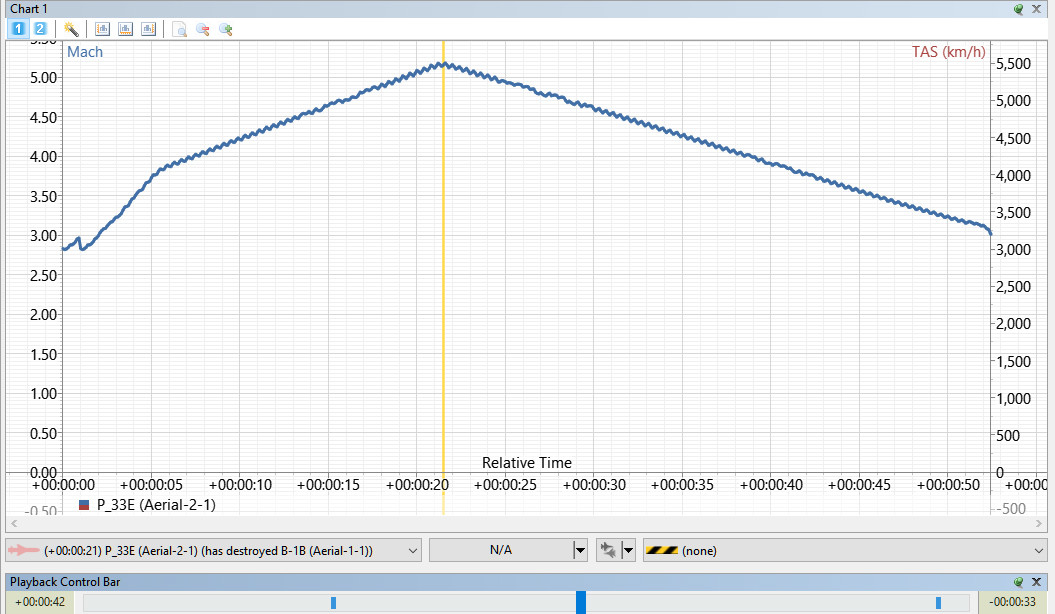Screen dimensions: 1055x614
Task: Click the Playback Control Bar title
Action: [65, 582]
